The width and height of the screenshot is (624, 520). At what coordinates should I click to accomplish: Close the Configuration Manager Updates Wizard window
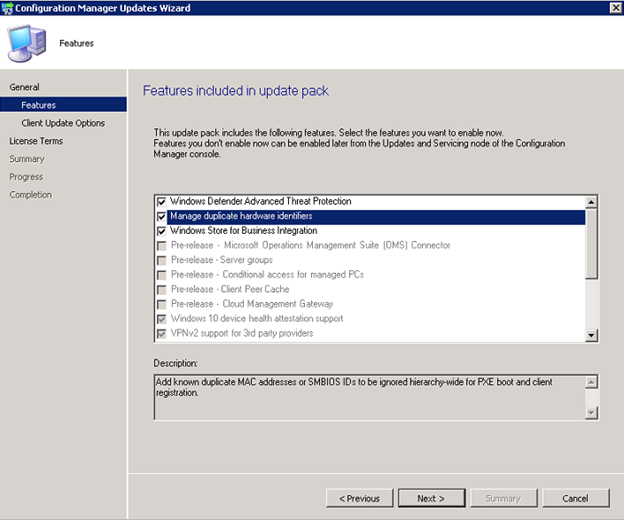[x=615, y=8]
